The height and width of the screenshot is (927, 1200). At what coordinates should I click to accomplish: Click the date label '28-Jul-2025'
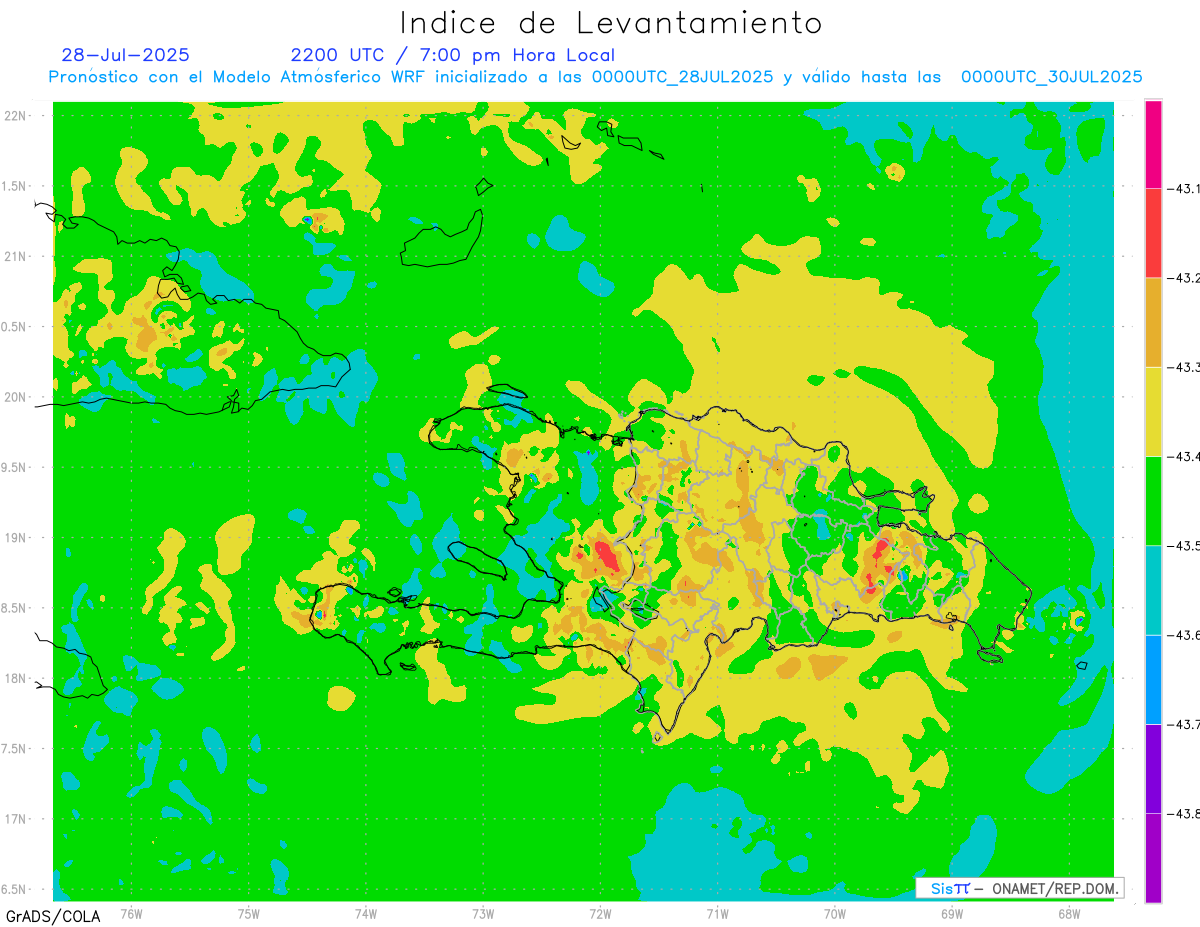tap(125, 55)
